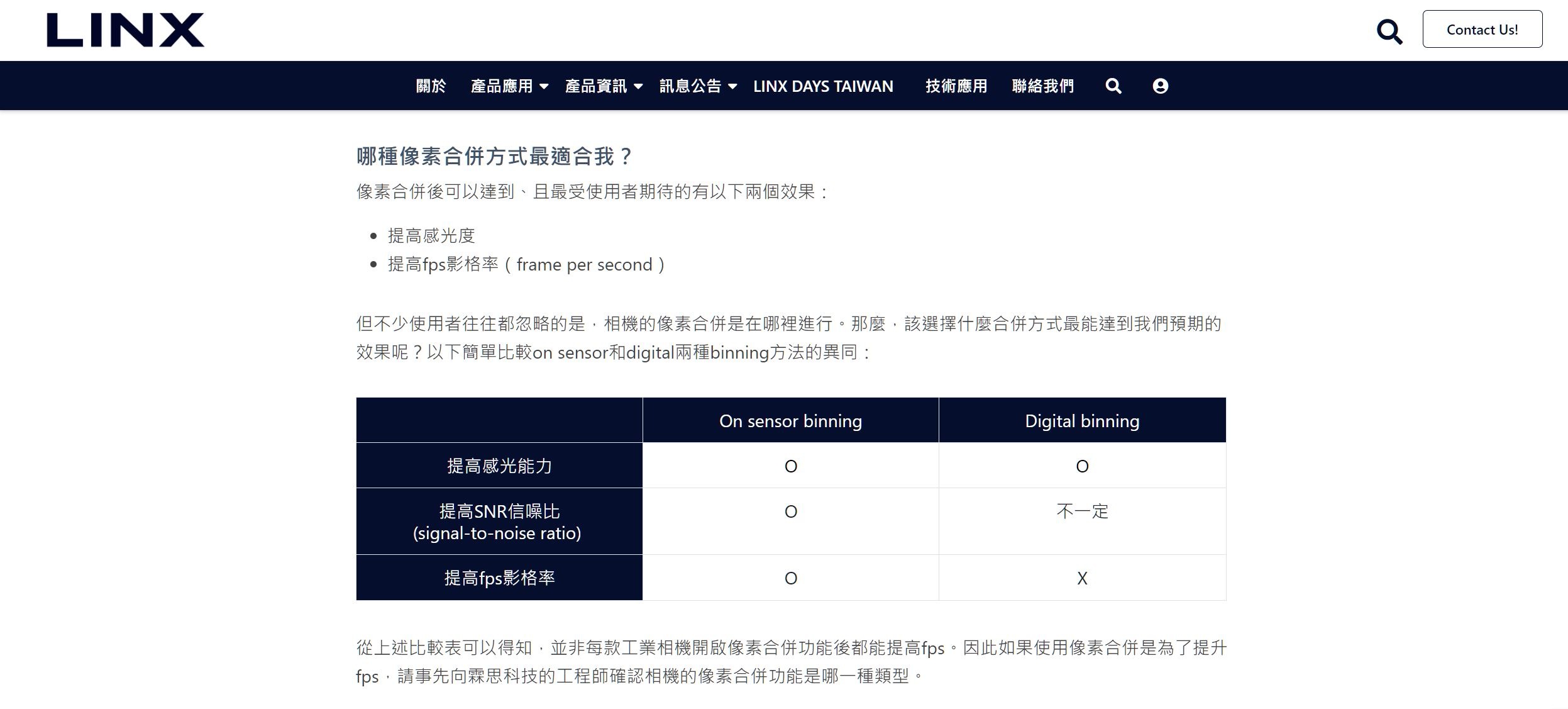Click the large search icon in the top header

click(x=1389, y=31)
